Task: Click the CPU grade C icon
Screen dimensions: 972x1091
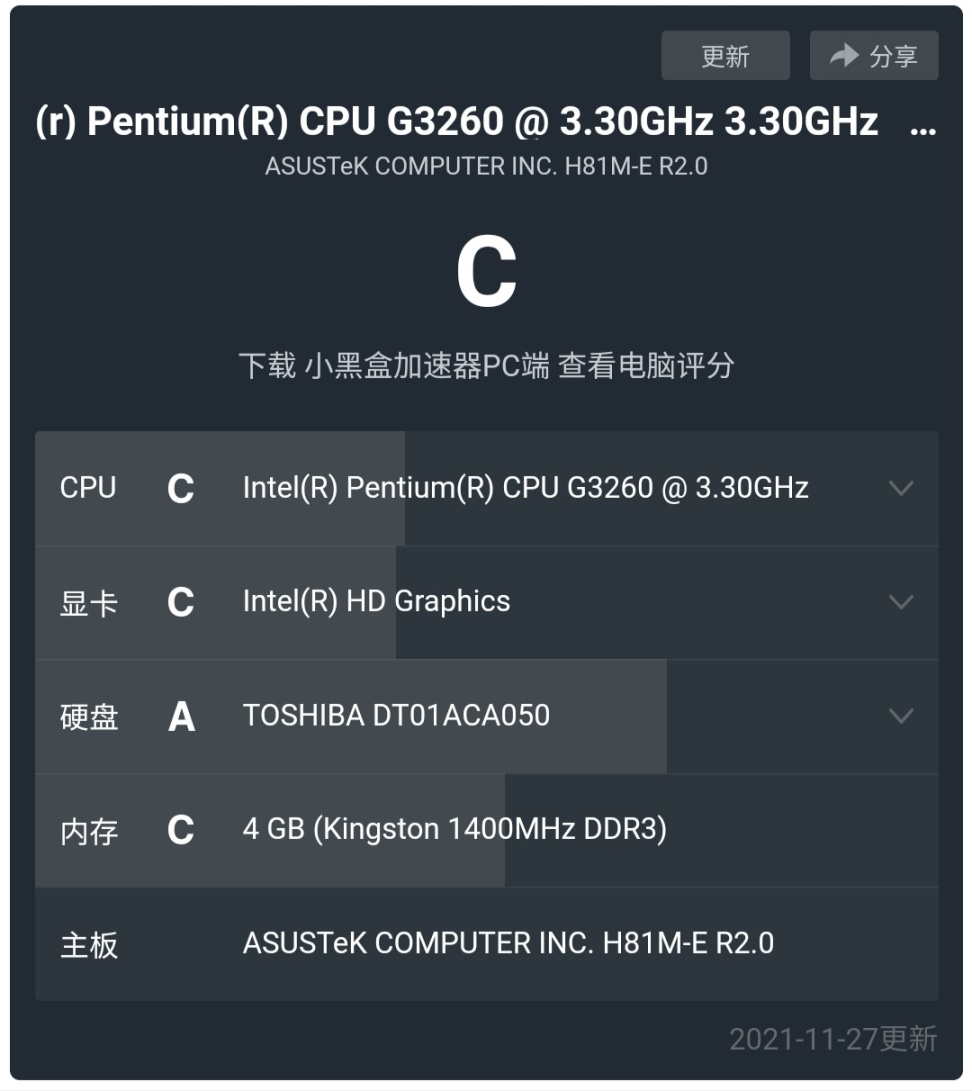Action: coord(181,489)
